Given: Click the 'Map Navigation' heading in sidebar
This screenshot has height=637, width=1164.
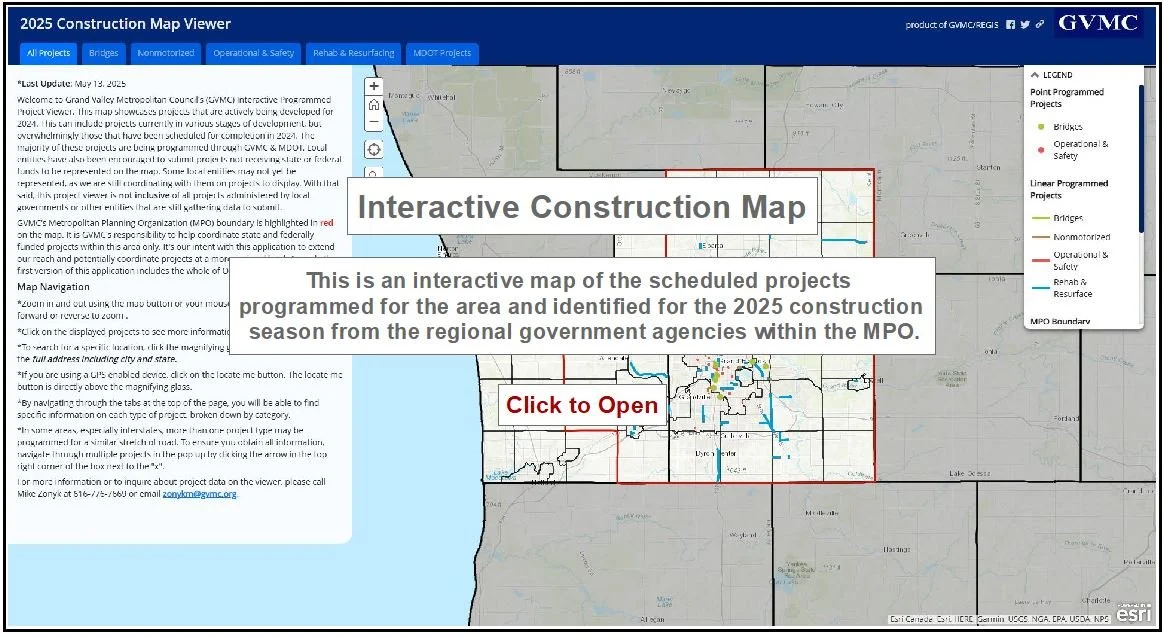Looking at the screenshot, I should 53,287.
